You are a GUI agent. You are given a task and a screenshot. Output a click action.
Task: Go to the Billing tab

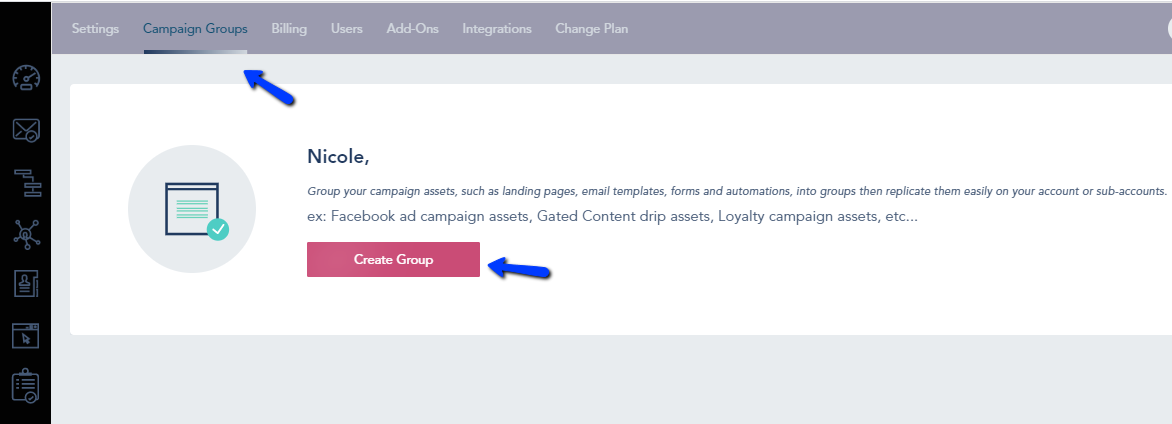point(289,28)
